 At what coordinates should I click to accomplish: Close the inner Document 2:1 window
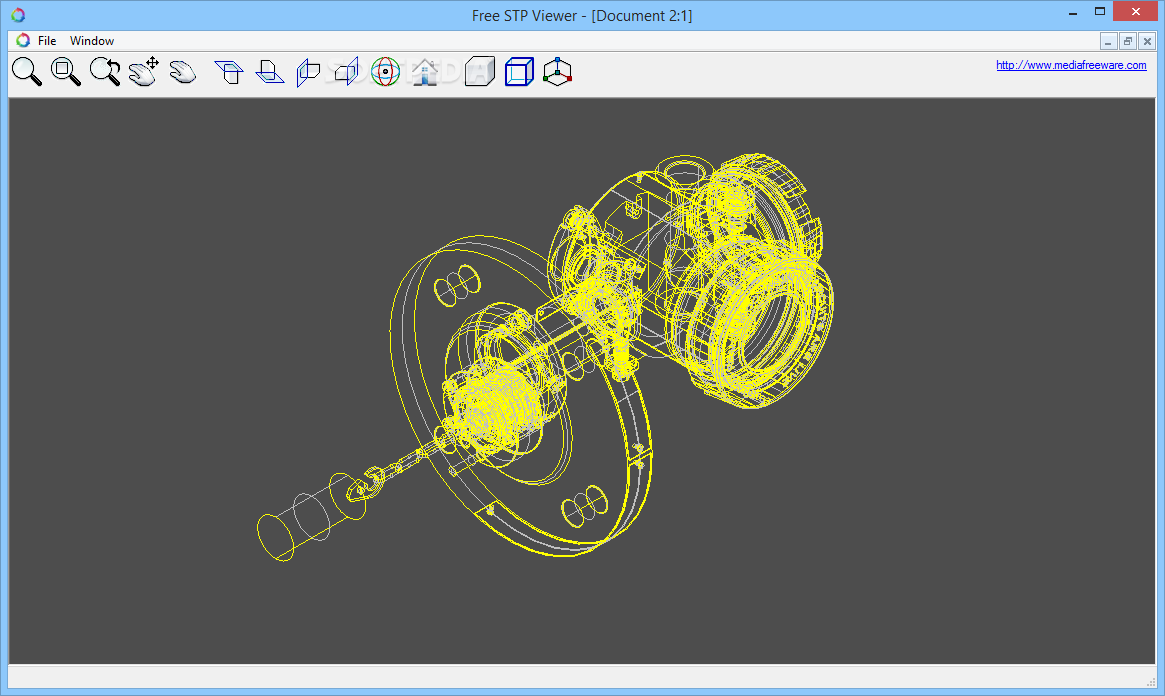pos(1147,42)
